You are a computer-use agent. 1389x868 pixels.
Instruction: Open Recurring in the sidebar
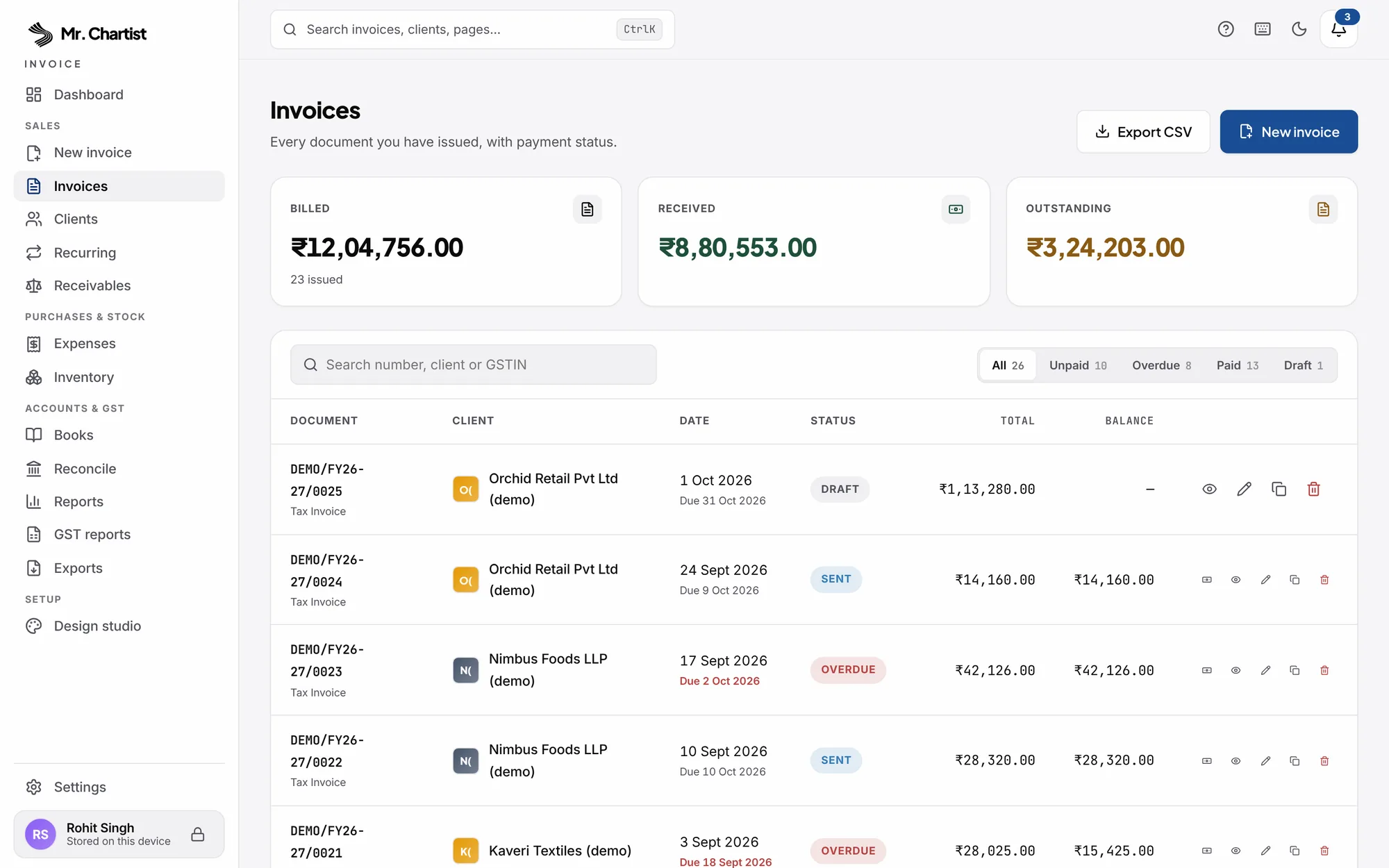(119, 253)
